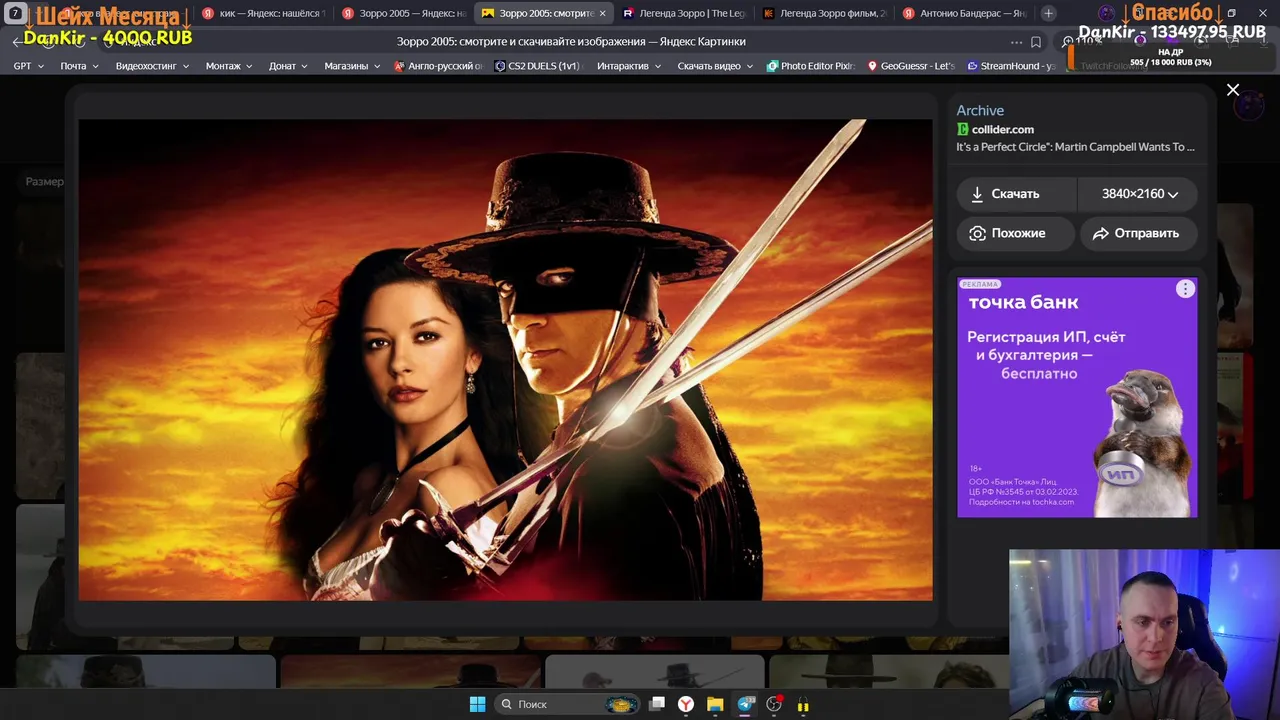Open OBS Studio from the taskbar
This screenshot has height=720, width=1280.
click(774, 704)
